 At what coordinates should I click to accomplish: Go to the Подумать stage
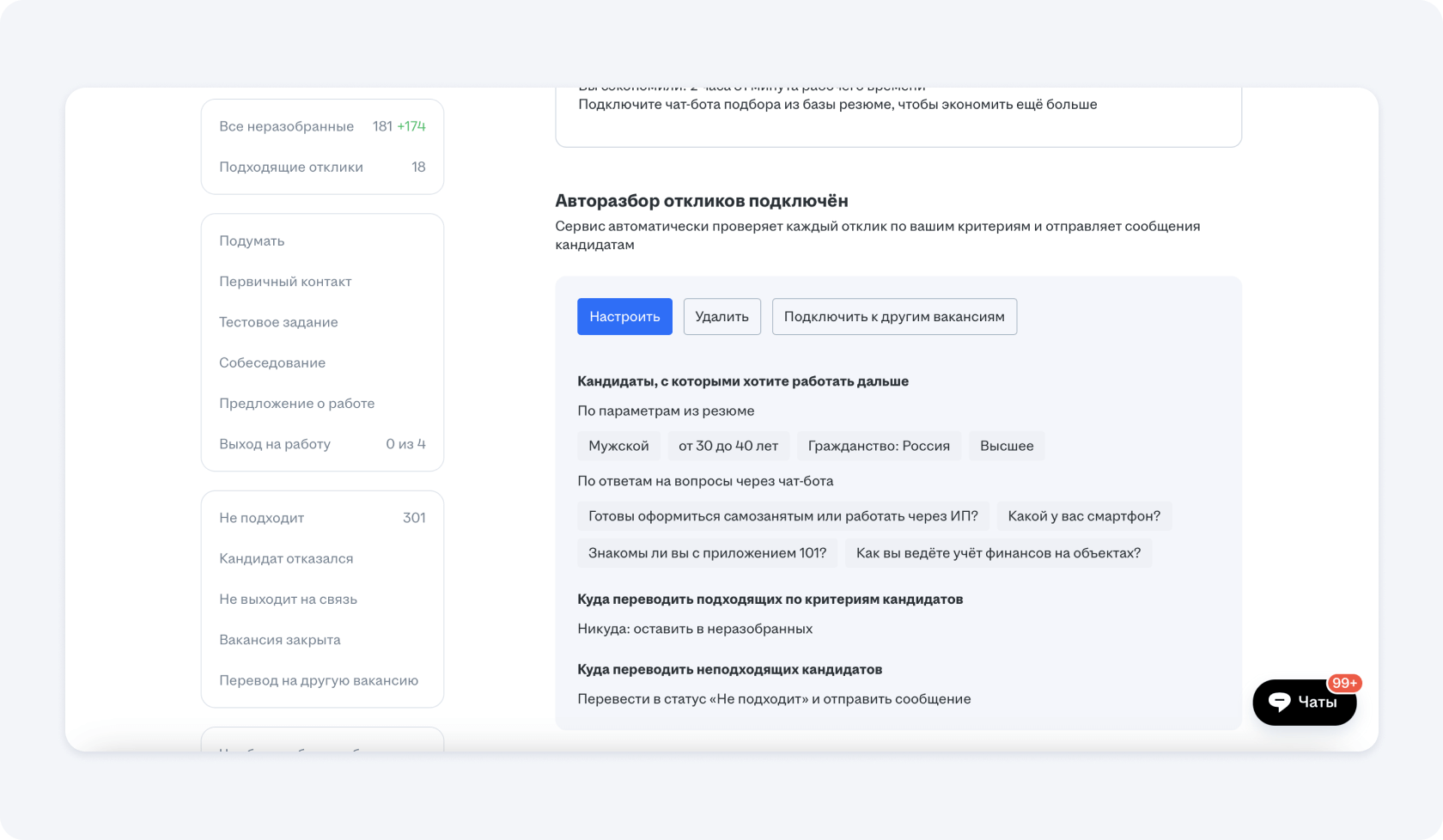(252, 240)
